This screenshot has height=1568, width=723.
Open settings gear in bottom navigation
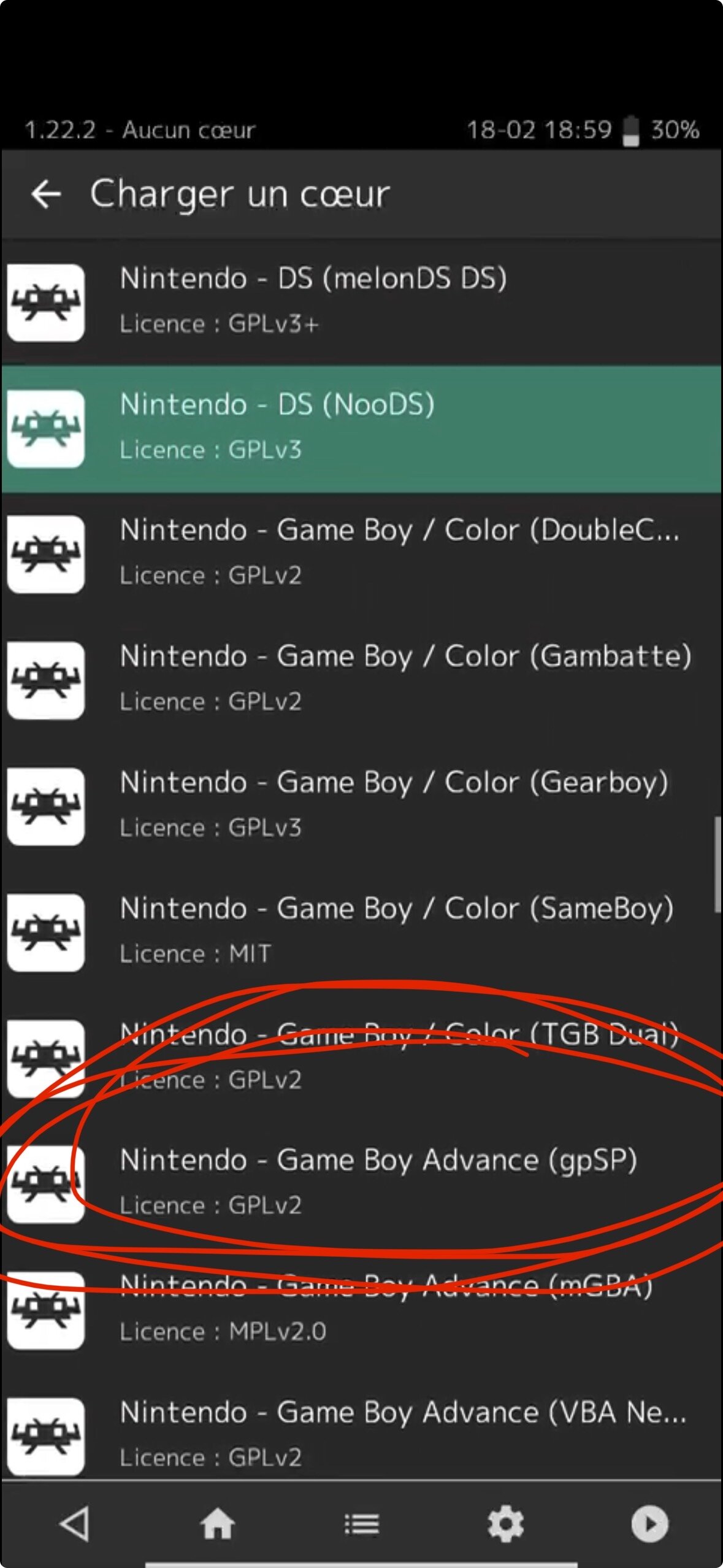(x=505, y=1523)
